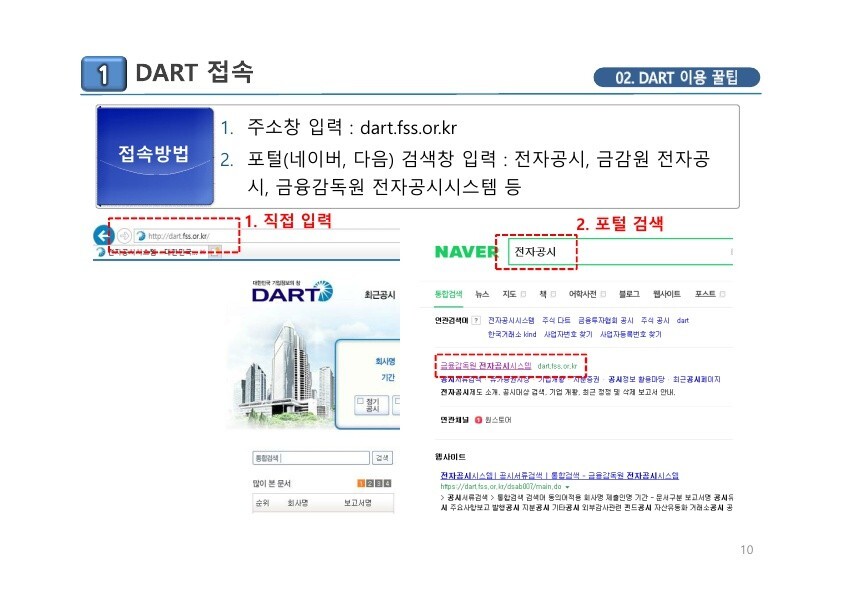The height and width of the screenshot is (595, 842).
Task: Click the 보고서명 column header
Action: [358, 503]
